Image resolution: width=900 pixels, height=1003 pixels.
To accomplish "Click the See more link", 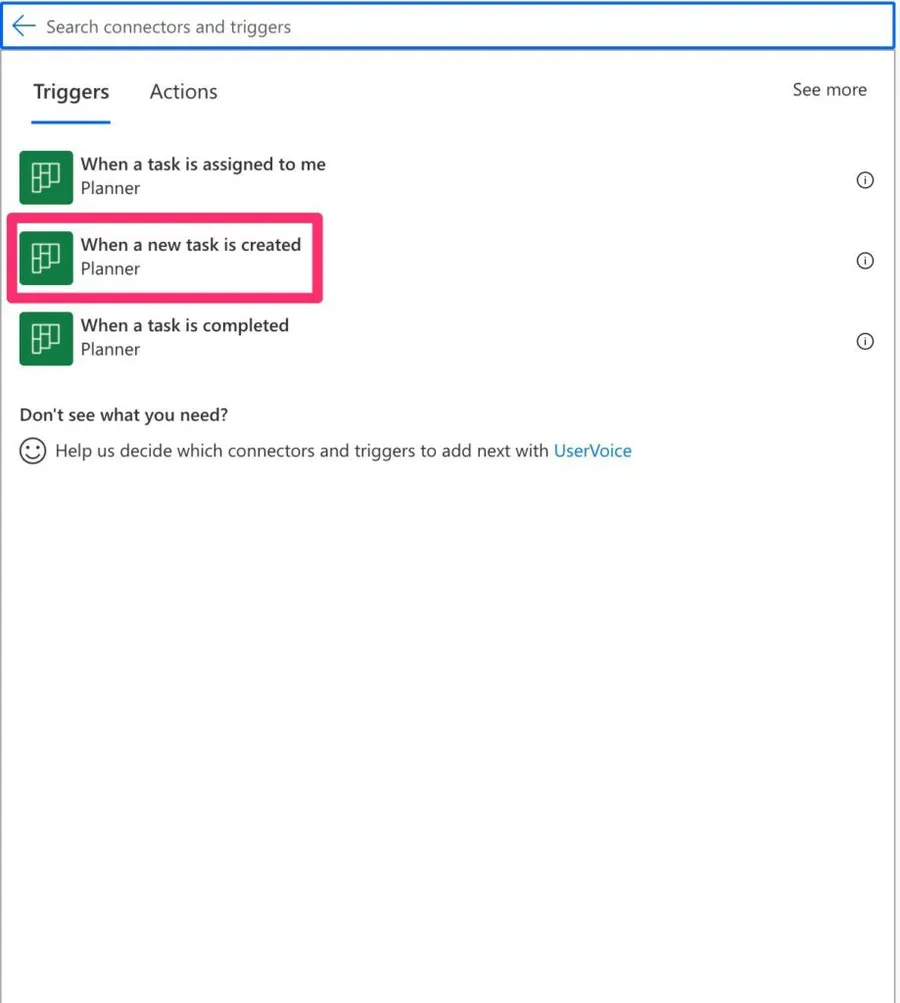I will (829, 90).
